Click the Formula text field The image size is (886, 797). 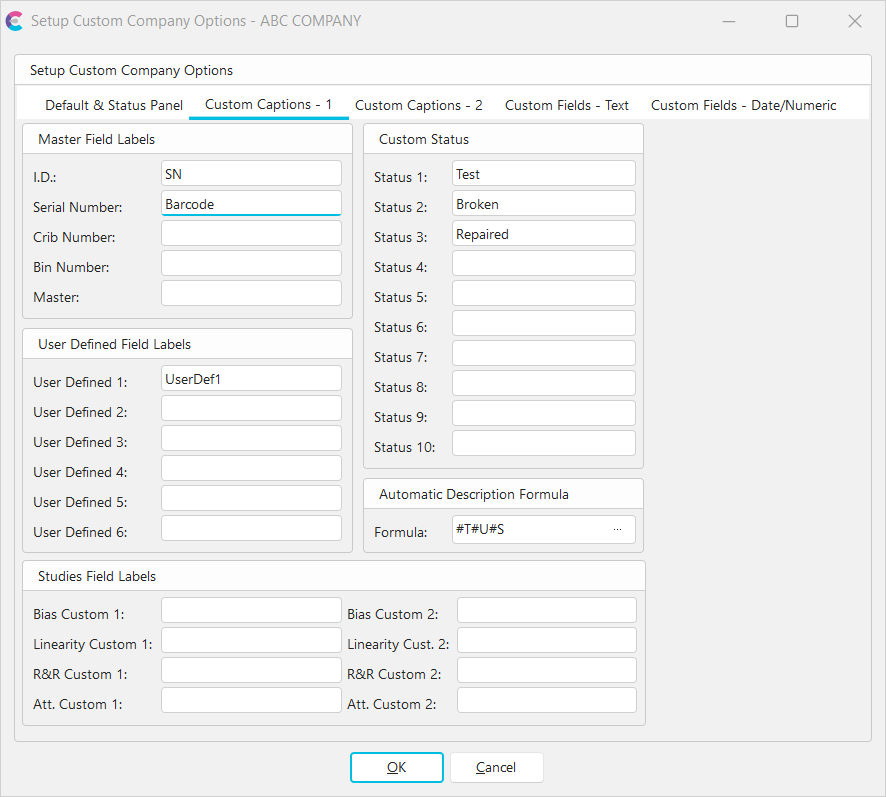coord(530,529)
